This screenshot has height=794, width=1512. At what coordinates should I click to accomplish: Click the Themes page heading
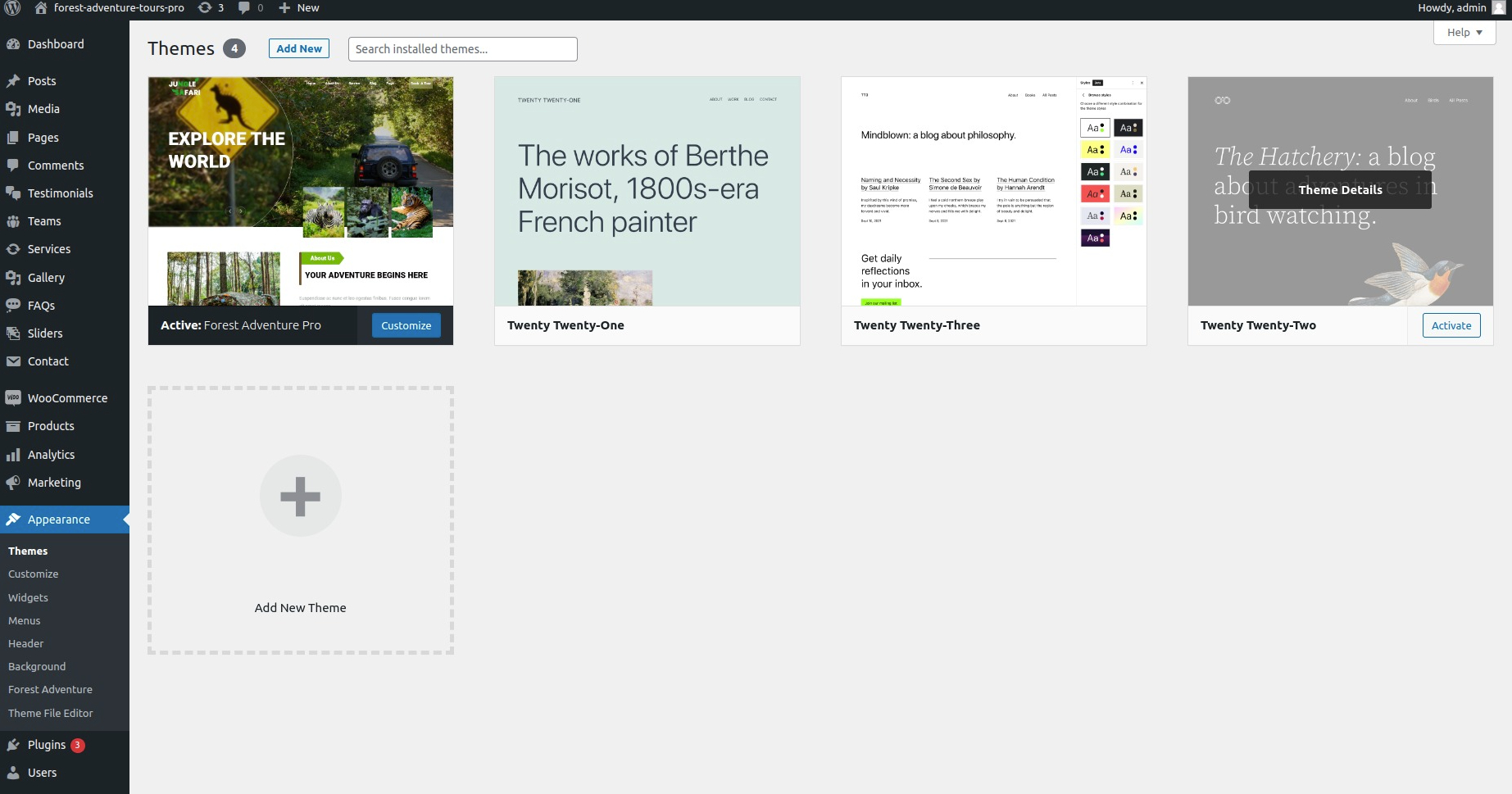181,48
